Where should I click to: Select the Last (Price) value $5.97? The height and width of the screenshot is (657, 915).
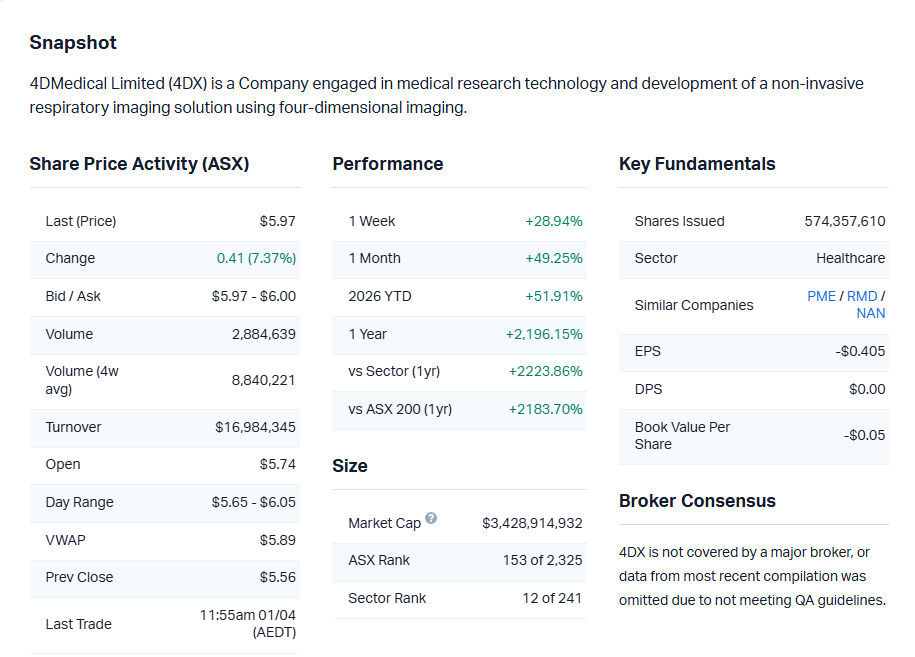[278, 221]
